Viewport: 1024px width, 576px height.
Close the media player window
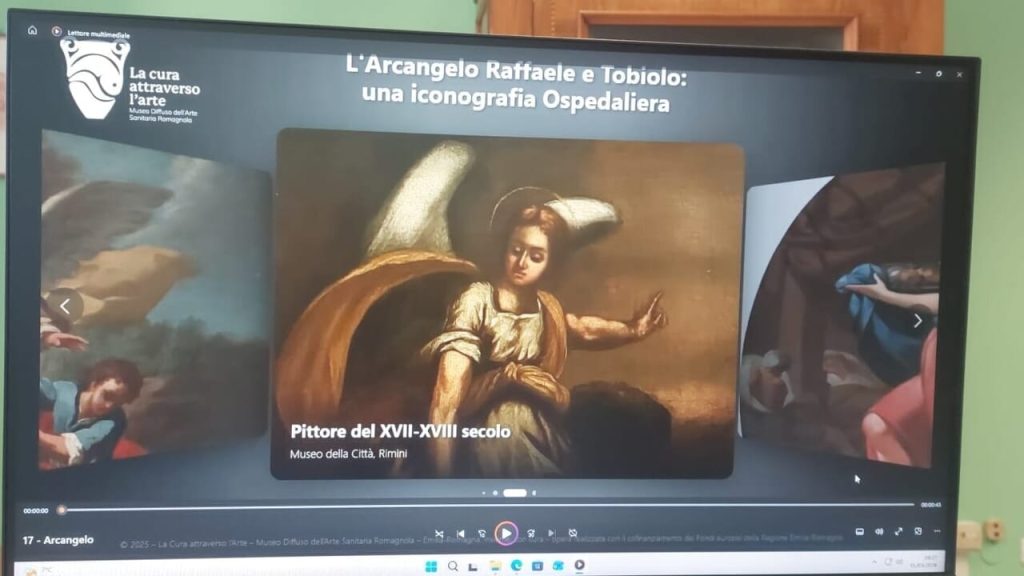click(x=959, y=74)
